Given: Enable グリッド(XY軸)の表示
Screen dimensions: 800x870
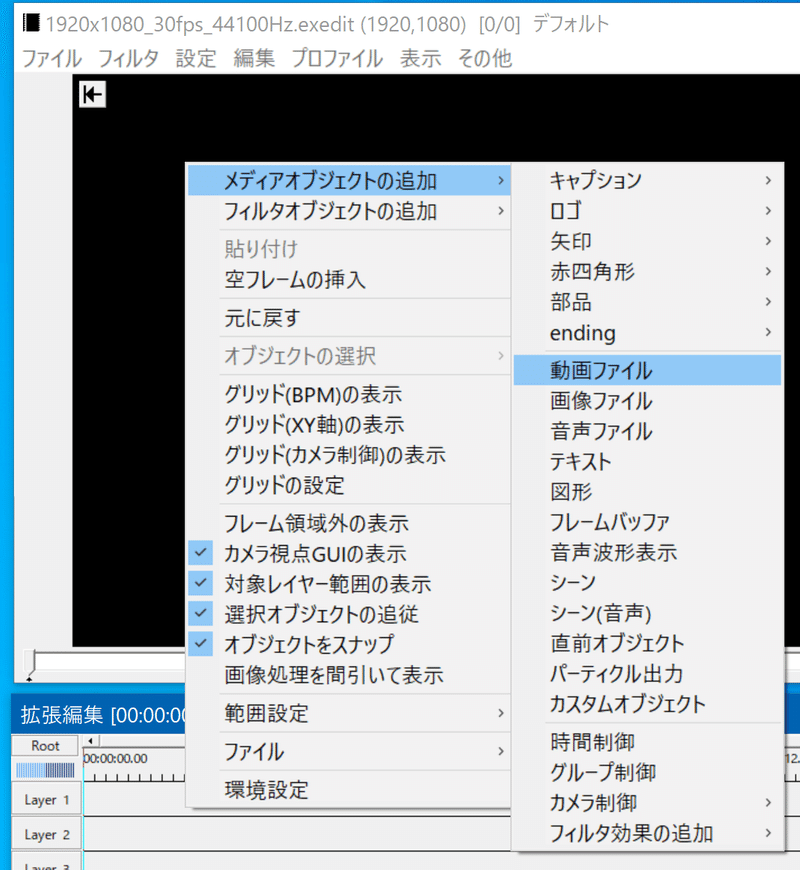Looking at the screenshot, I should point(349,425).
